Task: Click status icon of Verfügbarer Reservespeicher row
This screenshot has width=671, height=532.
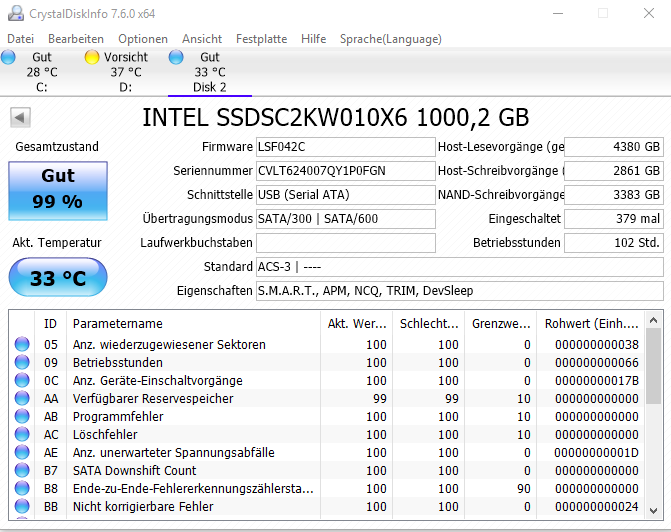Action: [x=22, y=398]
